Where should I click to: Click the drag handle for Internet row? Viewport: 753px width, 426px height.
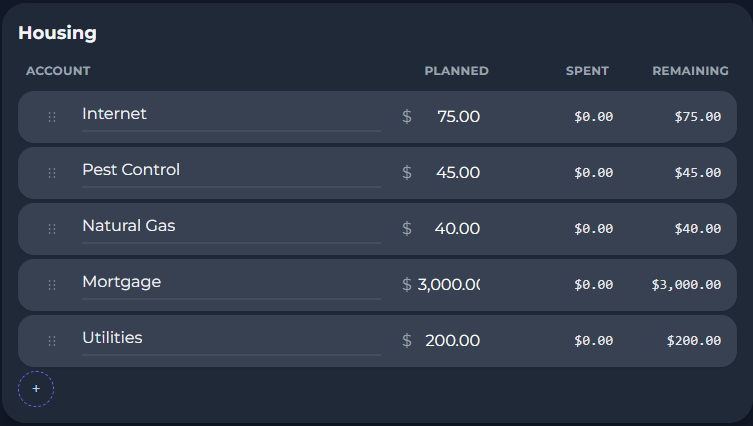click(52, 117)
